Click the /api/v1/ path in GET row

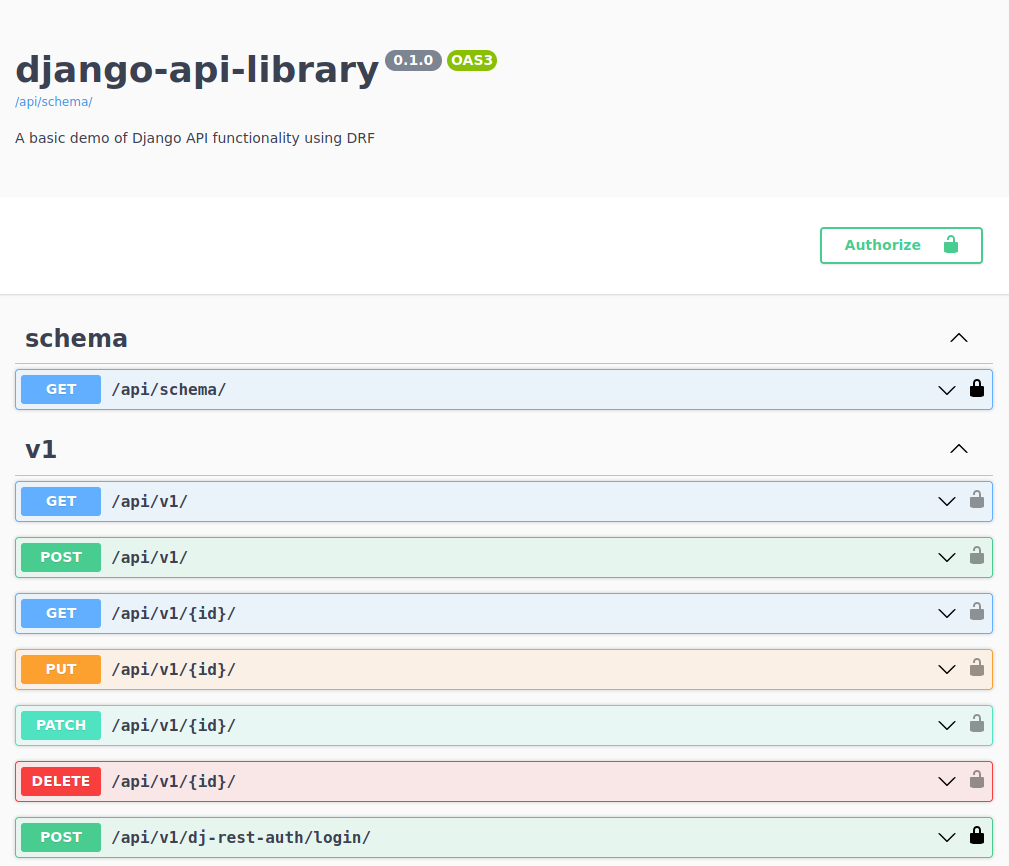point(149,502)
